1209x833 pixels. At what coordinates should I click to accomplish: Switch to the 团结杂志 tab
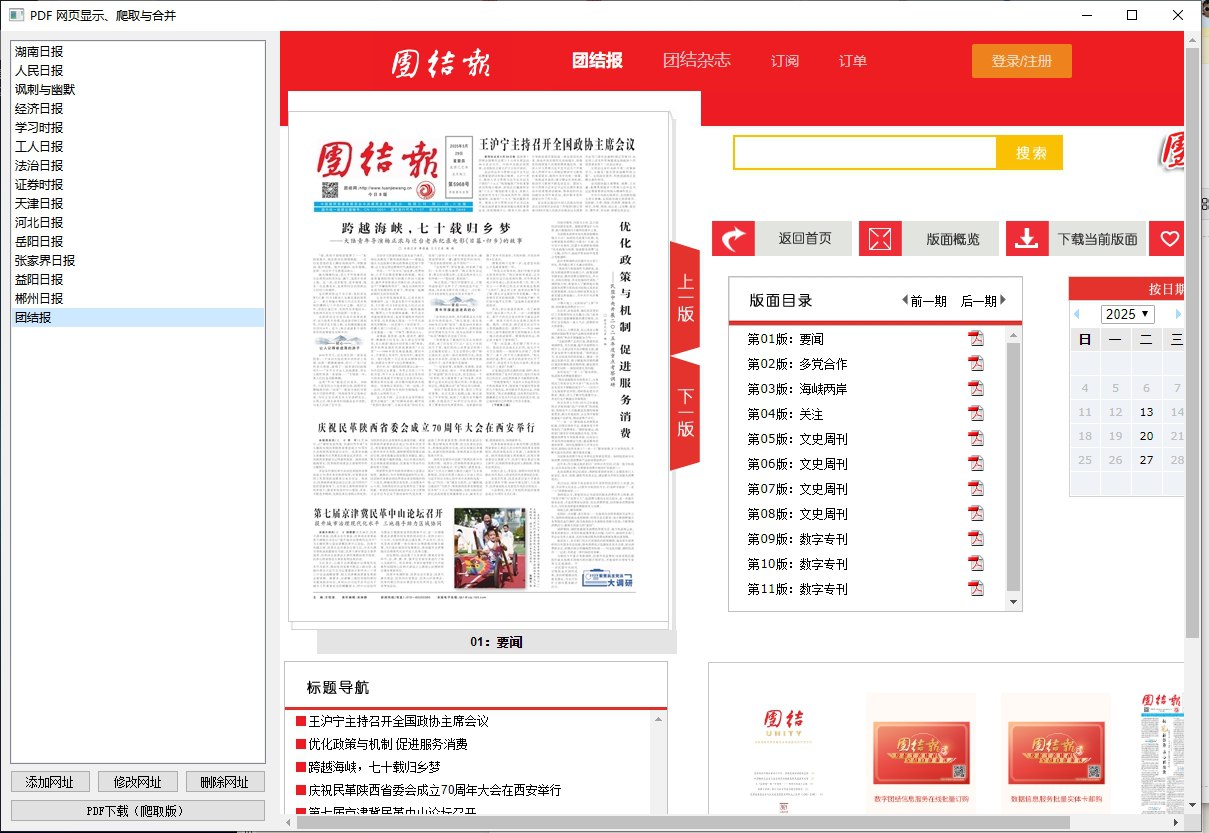[x=696, y=60]
